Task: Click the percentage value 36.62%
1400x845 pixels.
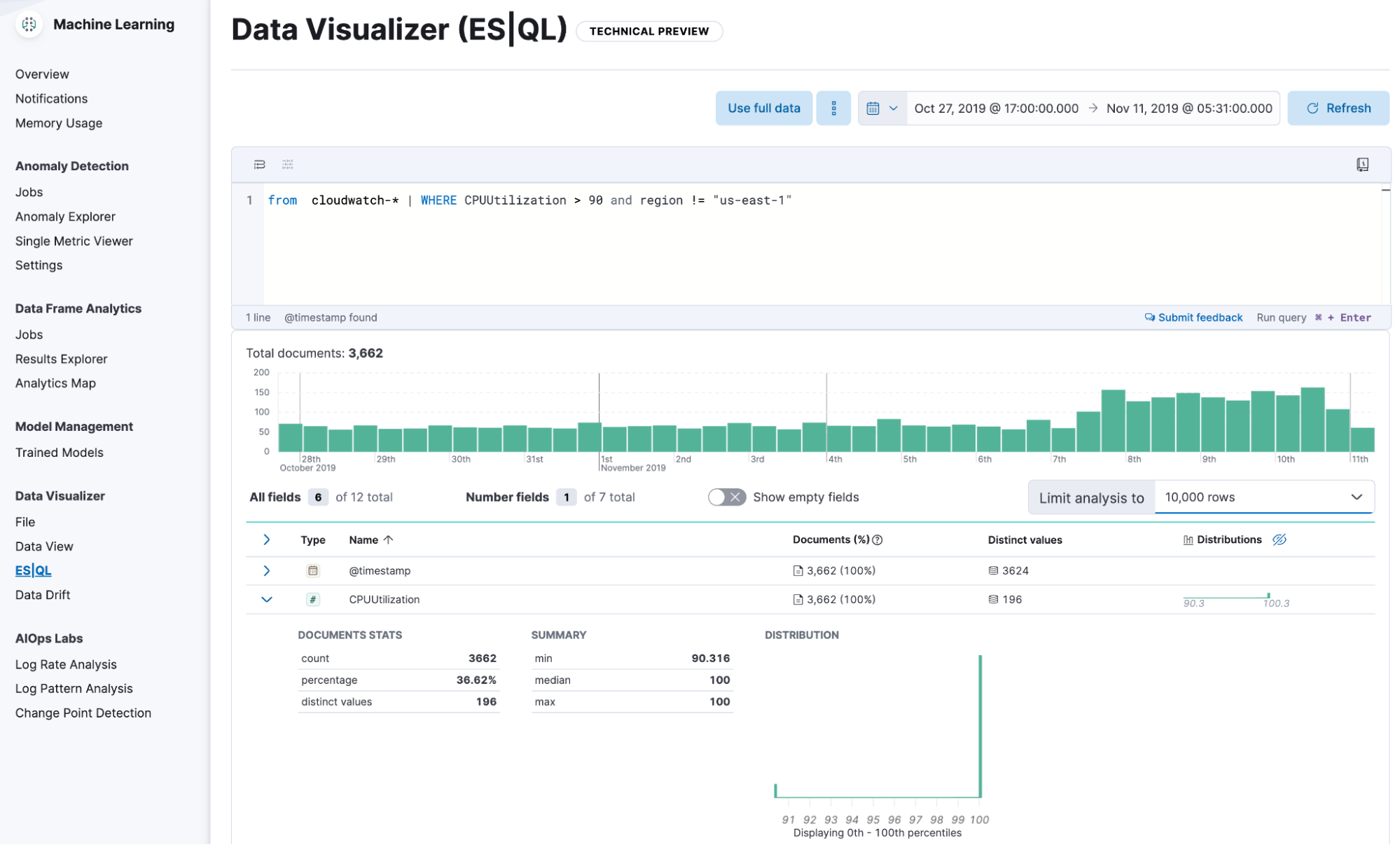Action: (x=476, y=680)
